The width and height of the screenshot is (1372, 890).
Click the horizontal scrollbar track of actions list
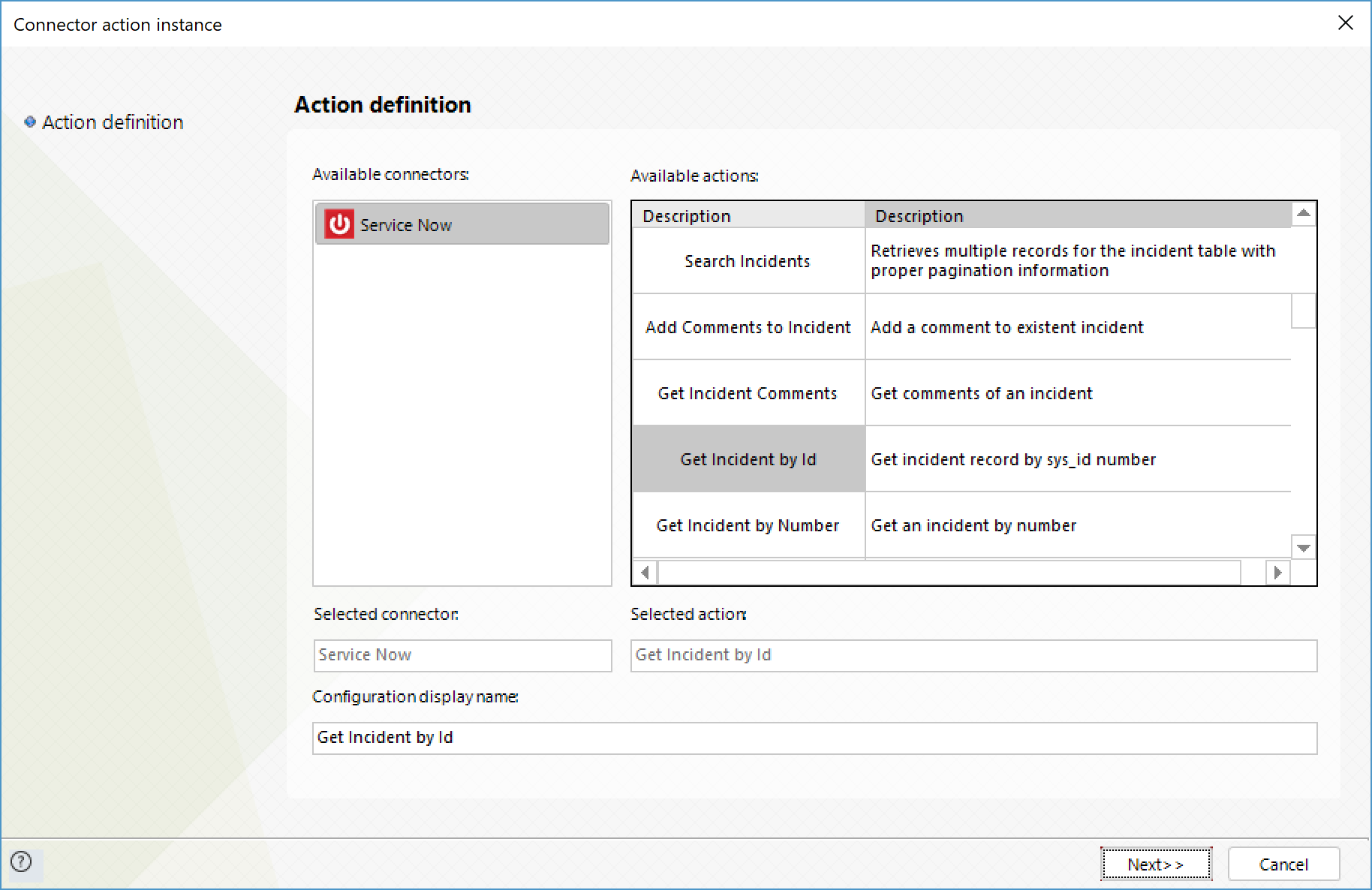(949, 573)
